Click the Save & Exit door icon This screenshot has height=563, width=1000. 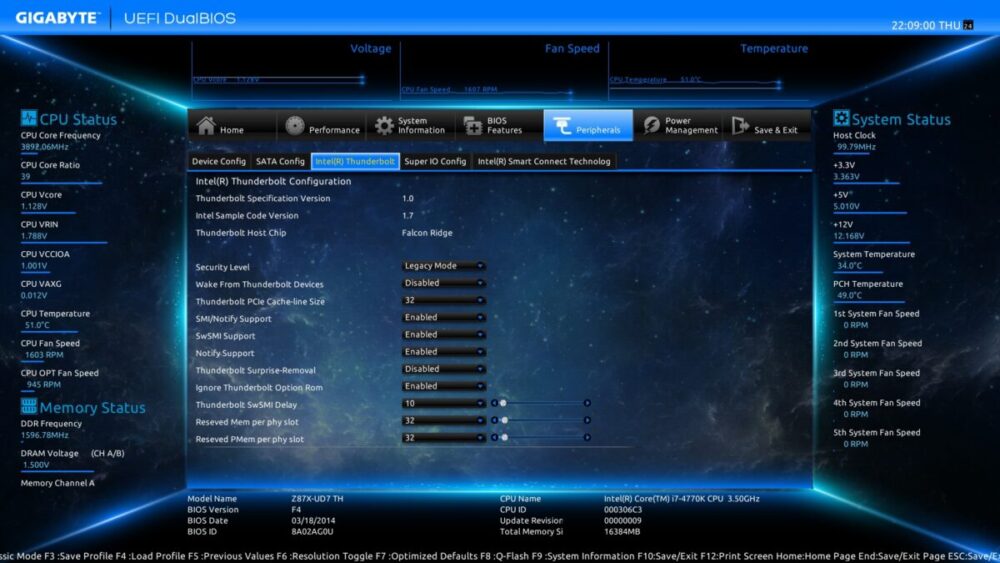pos(740,126)
